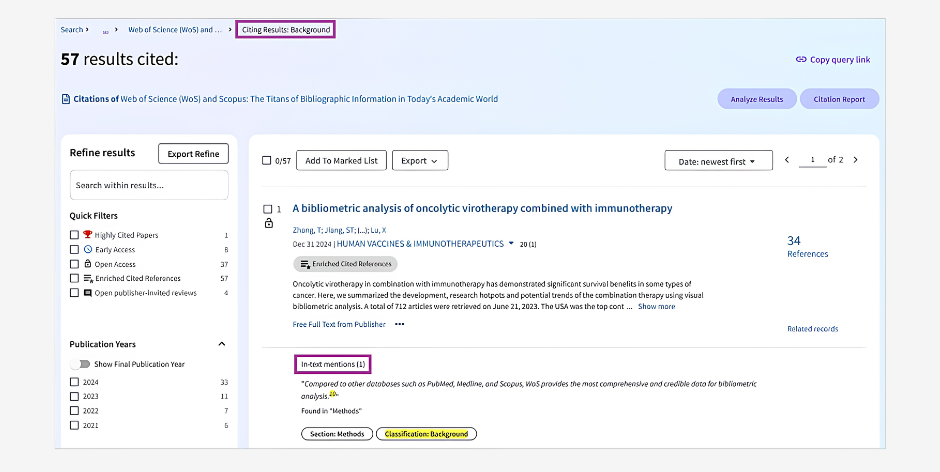Open the three-dot more options menu
This screenshot has width=940, height=472.
[x=399, y=324]
